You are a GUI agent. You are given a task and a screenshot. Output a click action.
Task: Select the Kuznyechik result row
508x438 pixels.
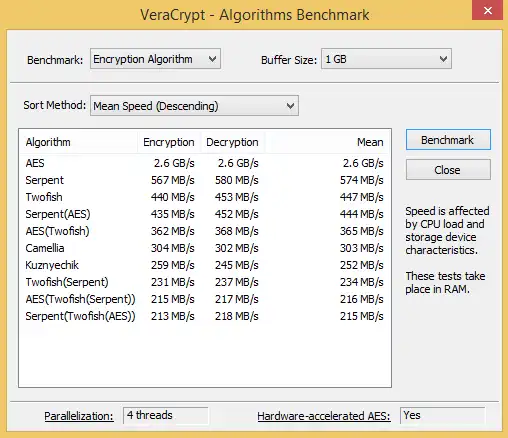point(204,265)
